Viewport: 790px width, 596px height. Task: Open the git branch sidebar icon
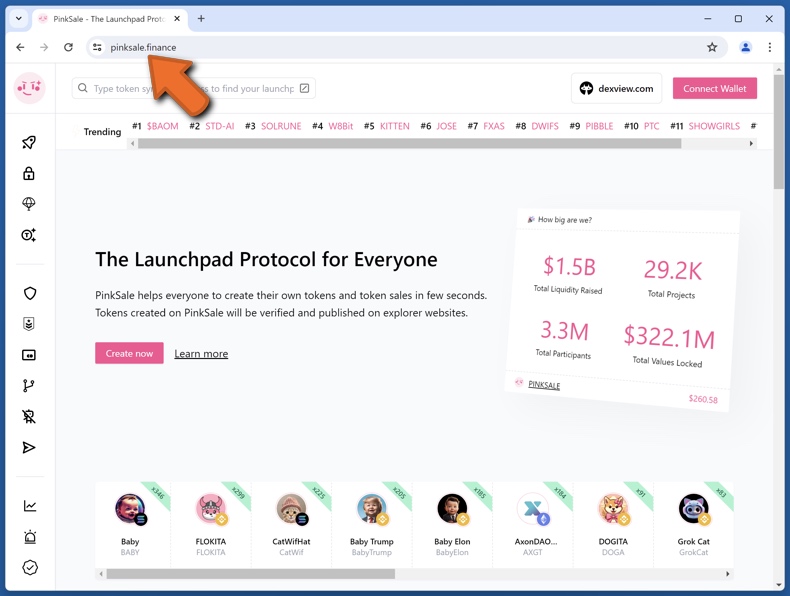pyautogui.click(x=29, y=386)
